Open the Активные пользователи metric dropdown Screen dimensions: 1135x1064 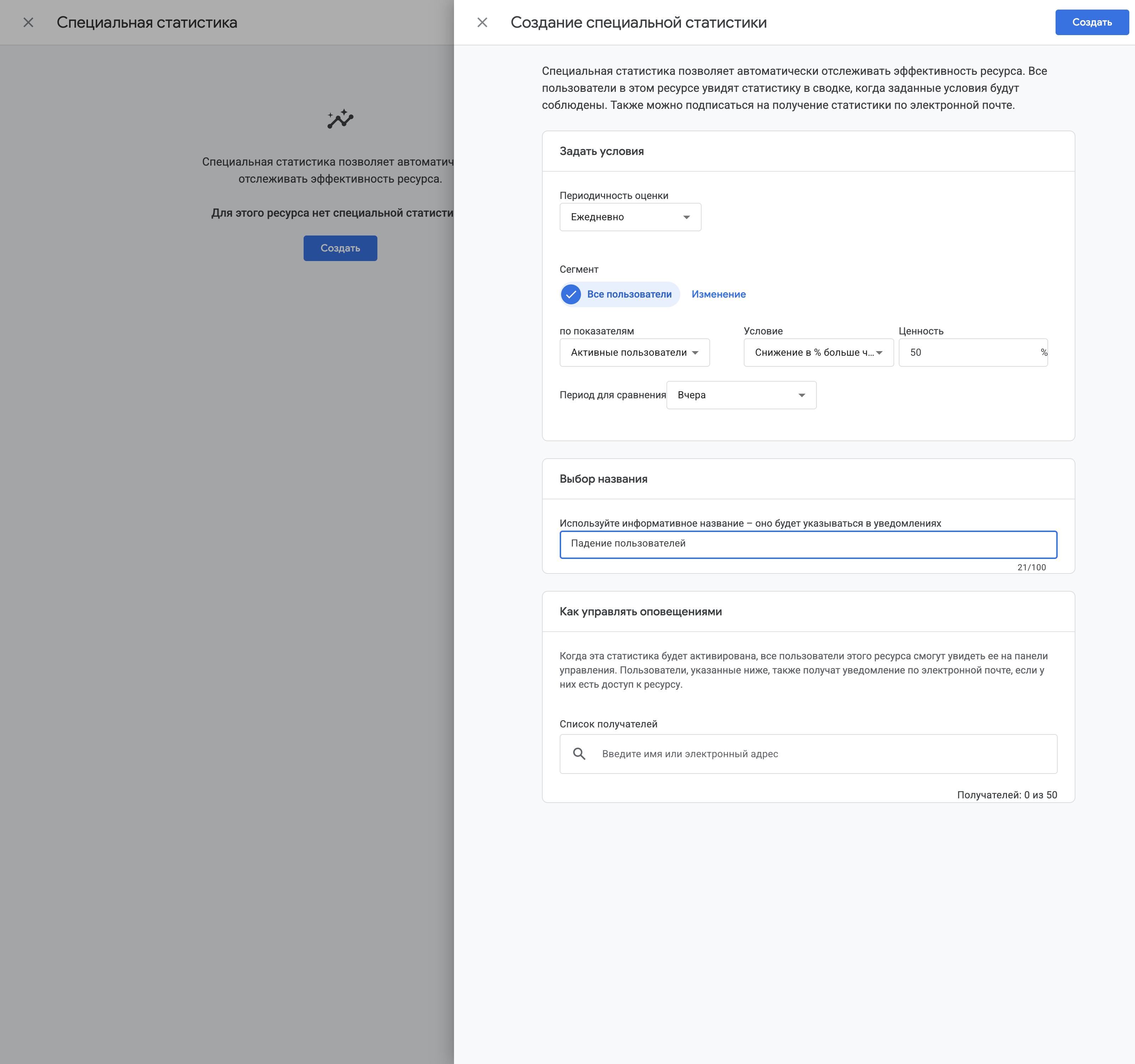[634, 352]
